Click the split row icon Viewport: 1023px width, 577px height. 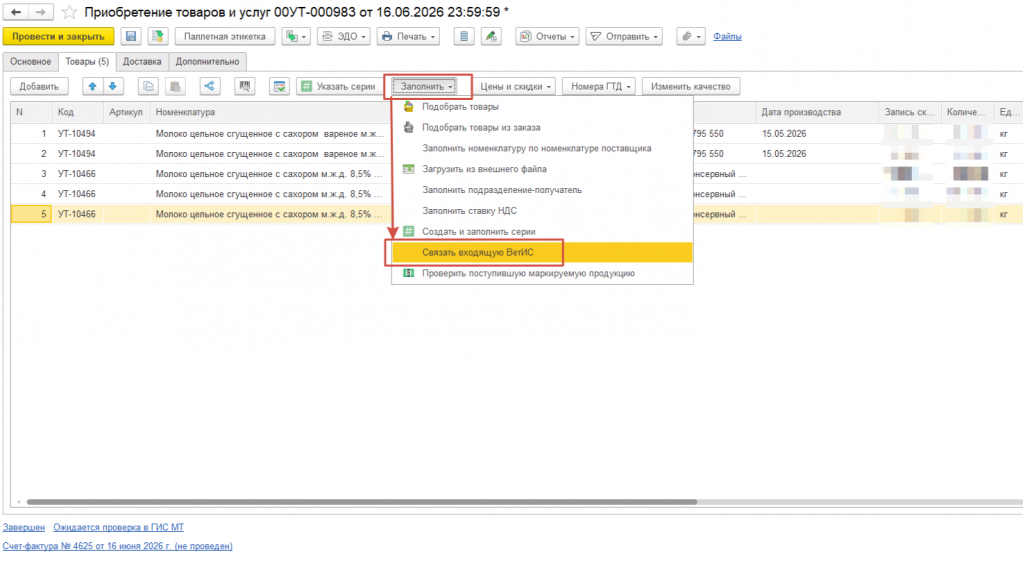pos(209,86)
